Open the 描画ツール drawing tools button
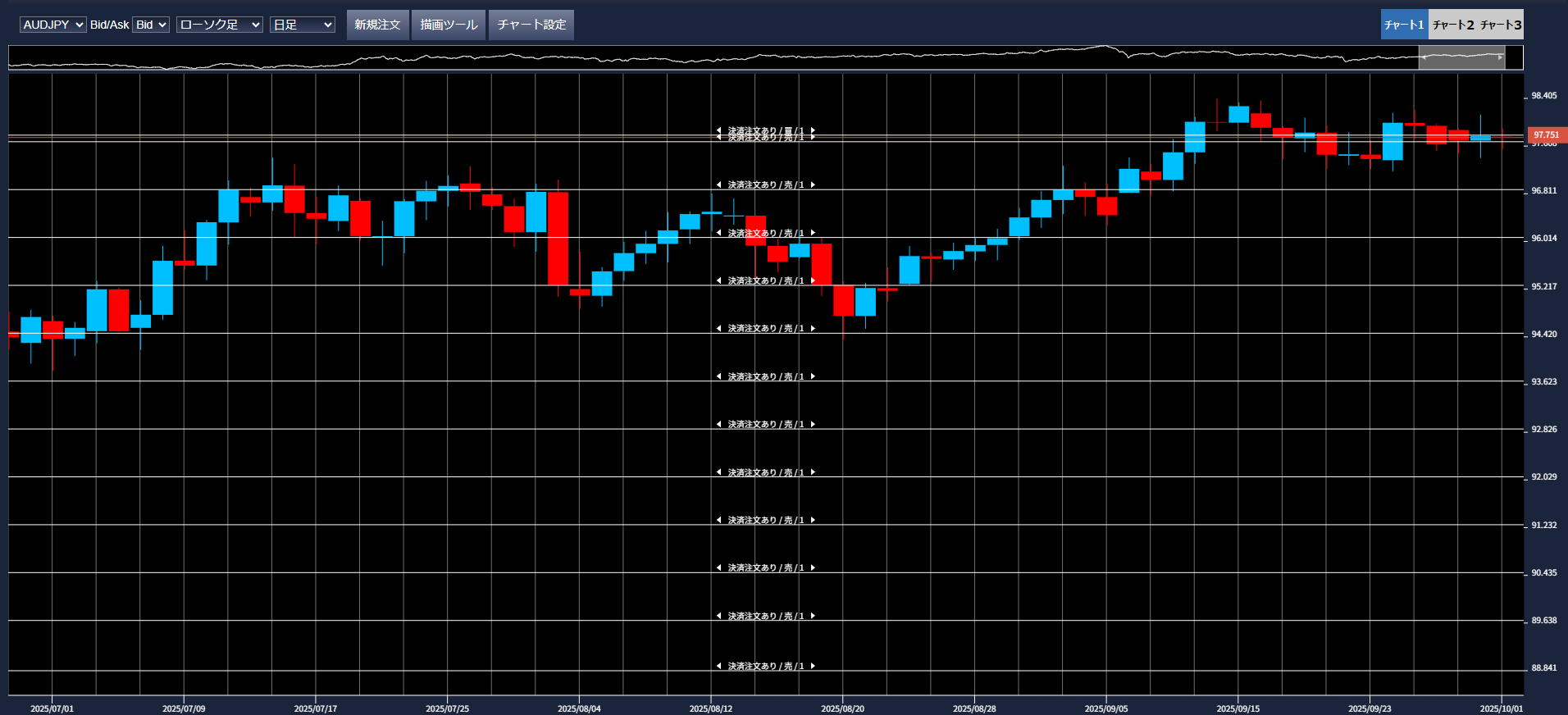1568x715 pixels. pyautogui.click(x=449, y=25)
